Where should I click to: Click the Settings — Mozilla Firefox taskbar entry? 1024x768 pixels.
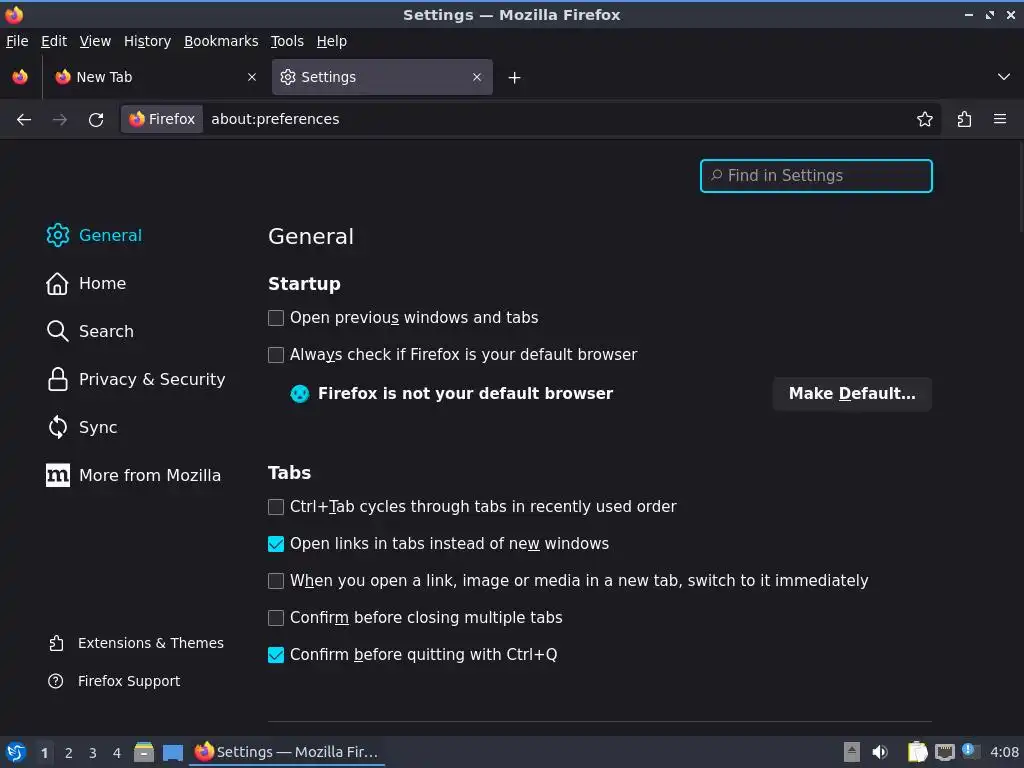(287, 752)
